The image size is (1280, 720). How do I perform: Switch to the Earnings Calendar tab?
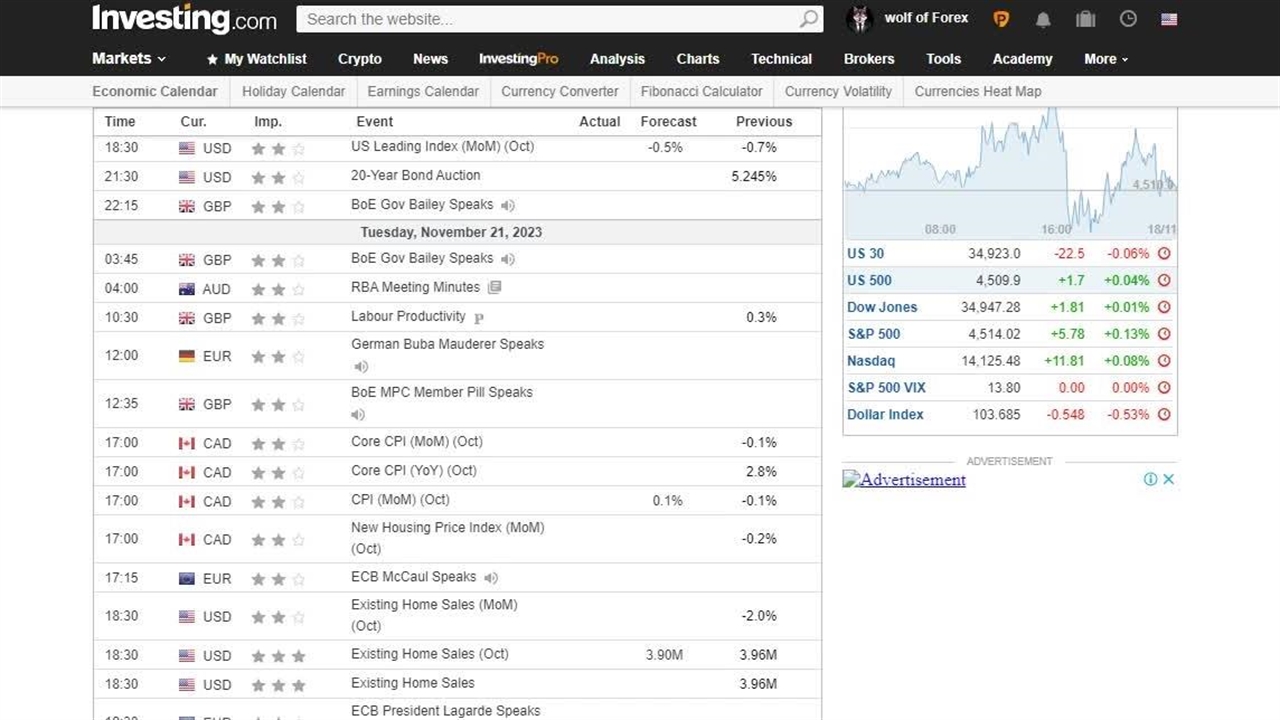pyautogui.click(x=423, y=91)
